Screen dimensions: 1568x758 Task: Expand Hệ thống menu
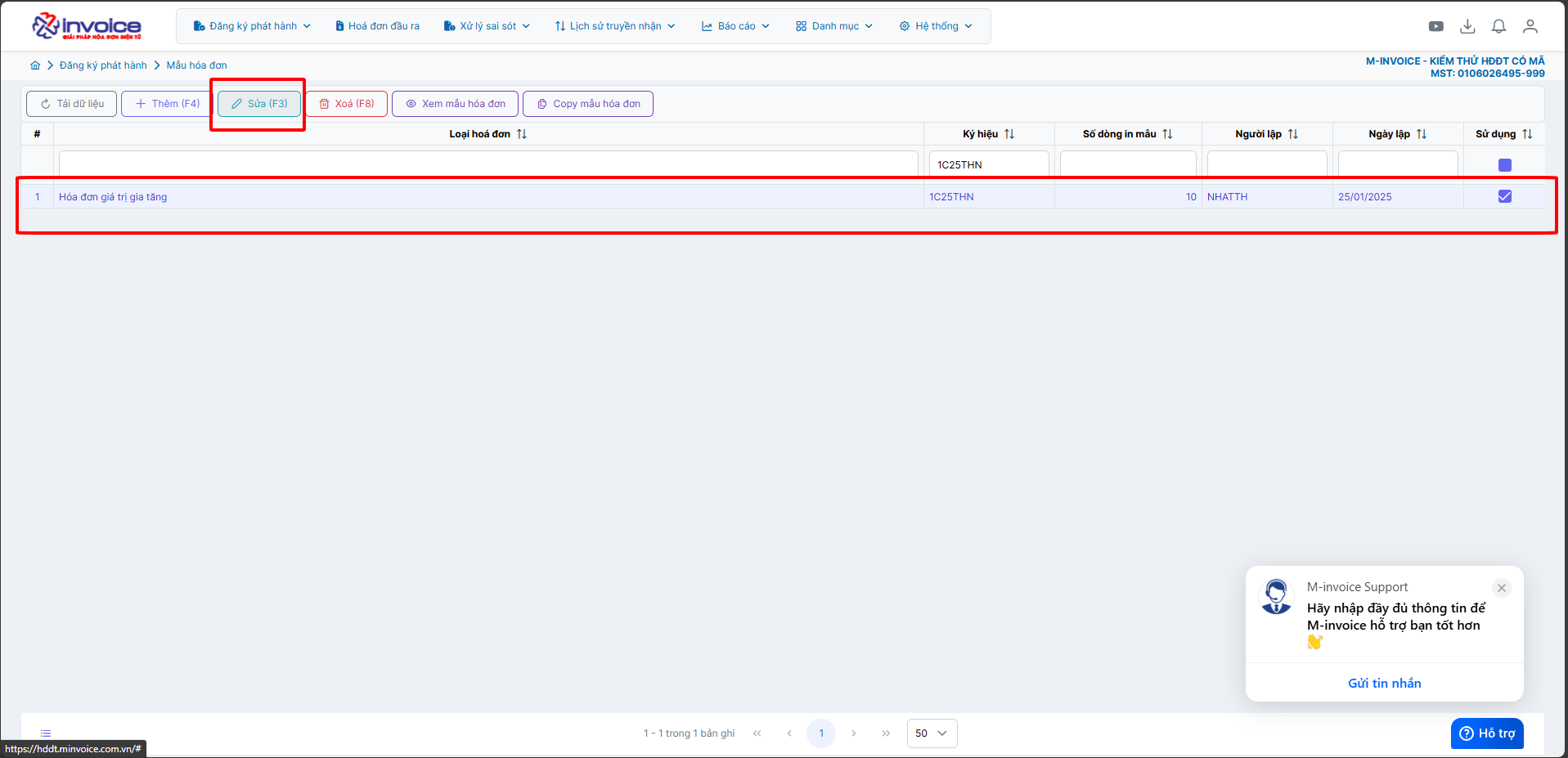point(936,26)
